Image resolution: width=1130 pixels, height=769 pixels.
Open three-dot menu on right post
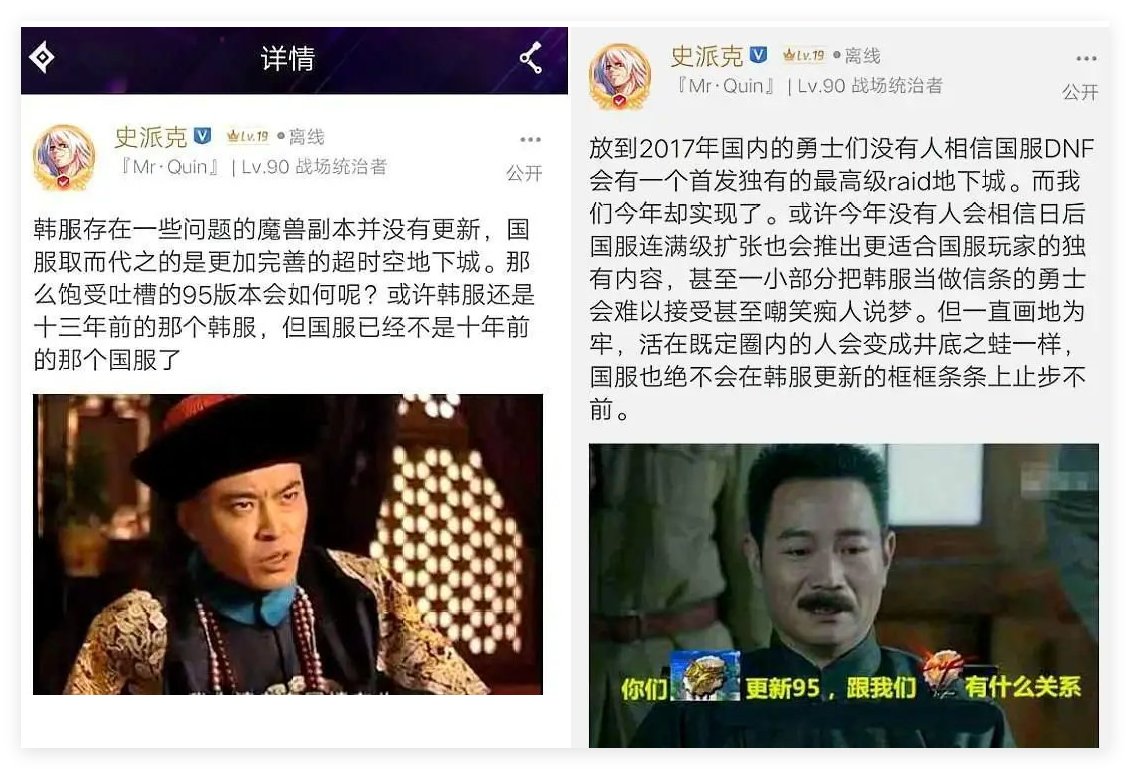[x=1086, y=58]
